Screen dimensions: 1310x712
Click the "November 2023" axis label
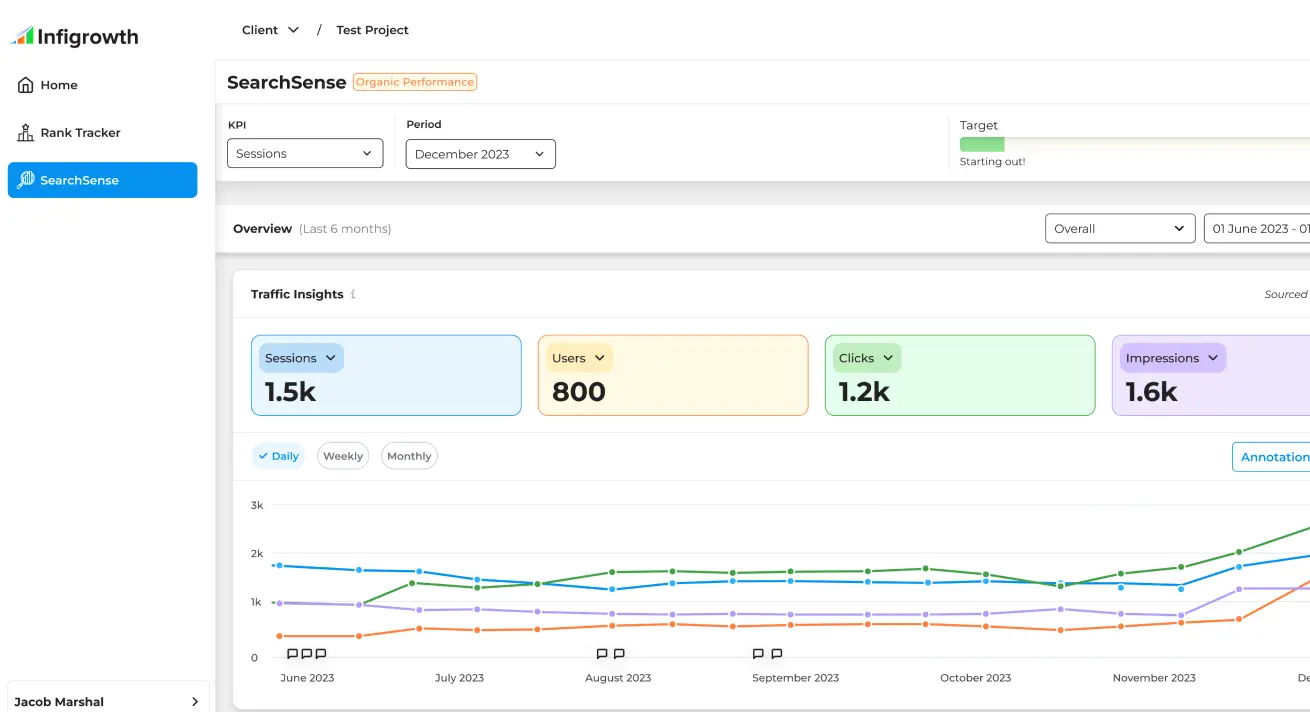tap(1154, 677)
